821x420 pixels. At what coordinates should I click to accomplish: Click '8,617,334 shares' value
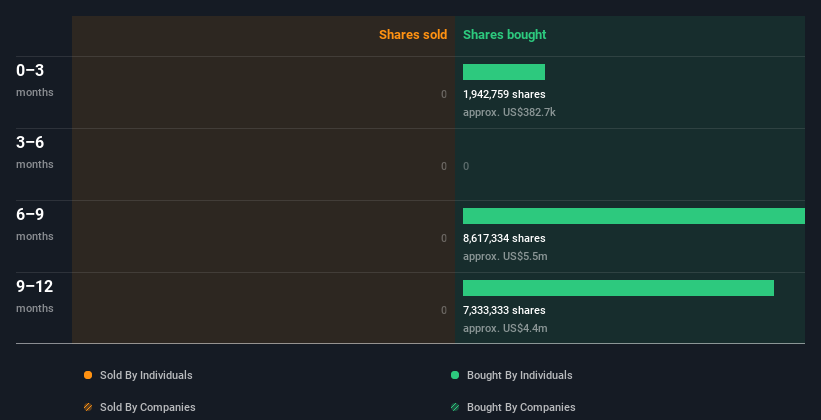[504, 238]
